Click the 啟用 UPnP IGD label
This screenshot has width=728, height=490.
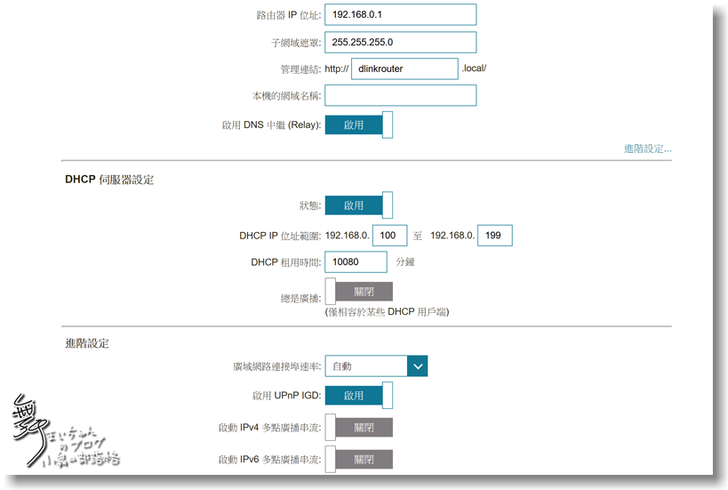click(x=286, y=395)
